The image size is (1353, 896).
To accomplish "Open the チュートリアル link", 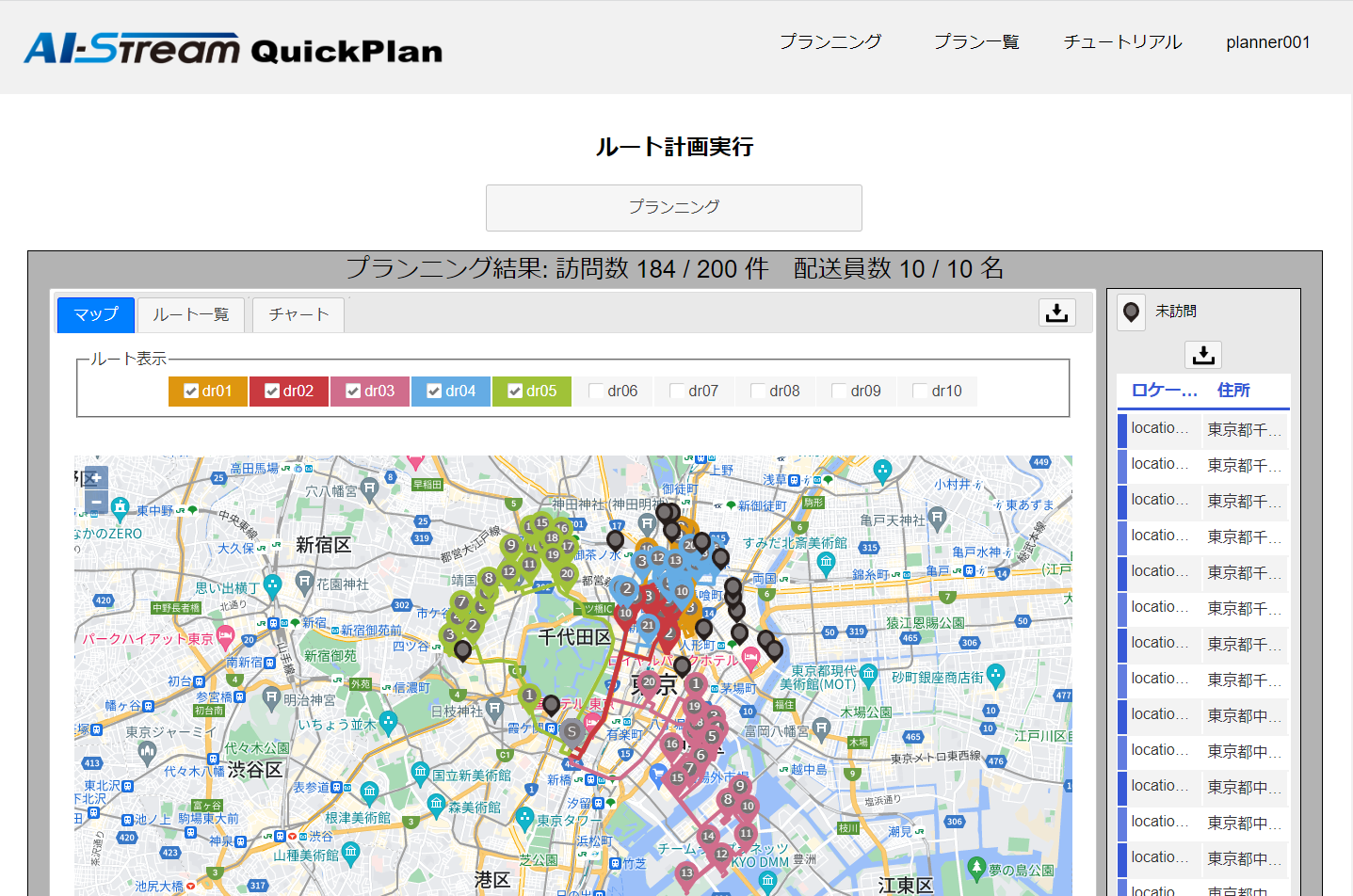I will click(x=1122, y=42).
